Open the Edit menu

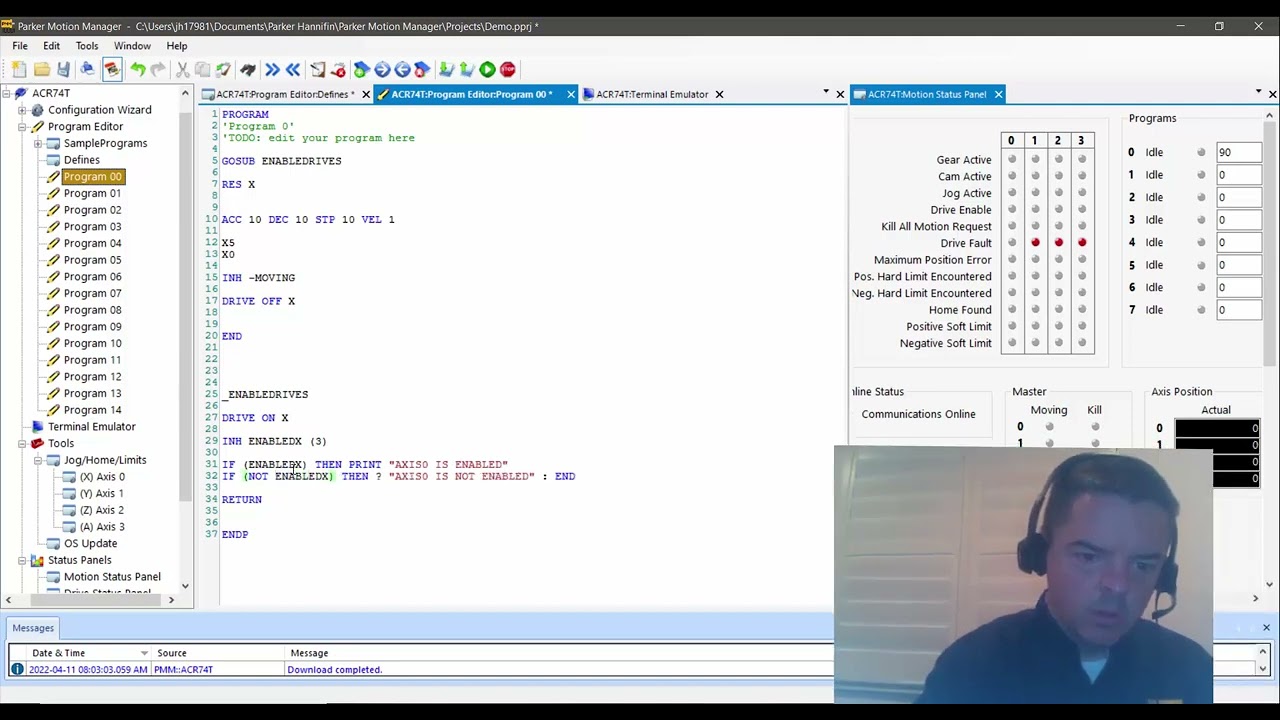[51, 46]
